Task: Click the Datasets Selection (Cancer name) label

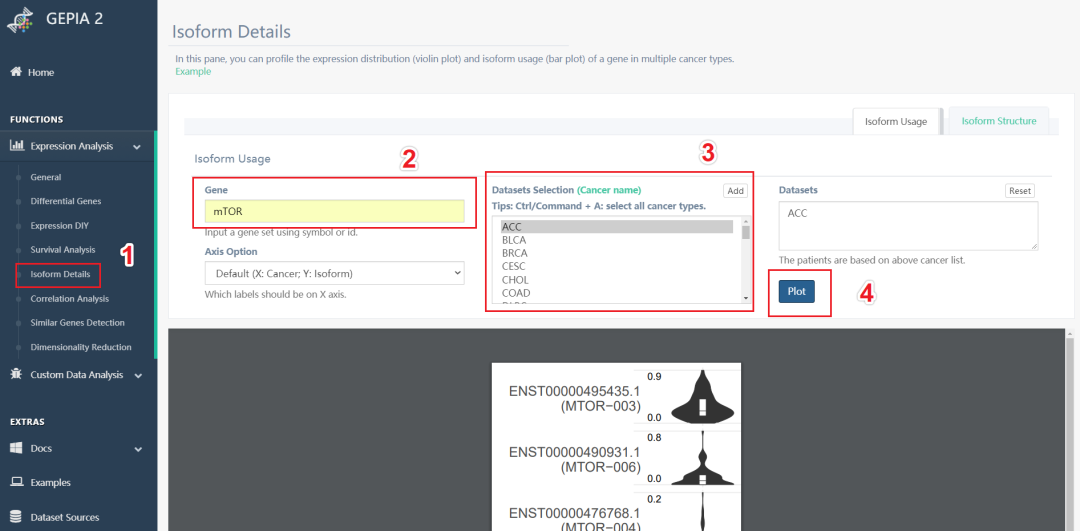Action: (567, 189)
